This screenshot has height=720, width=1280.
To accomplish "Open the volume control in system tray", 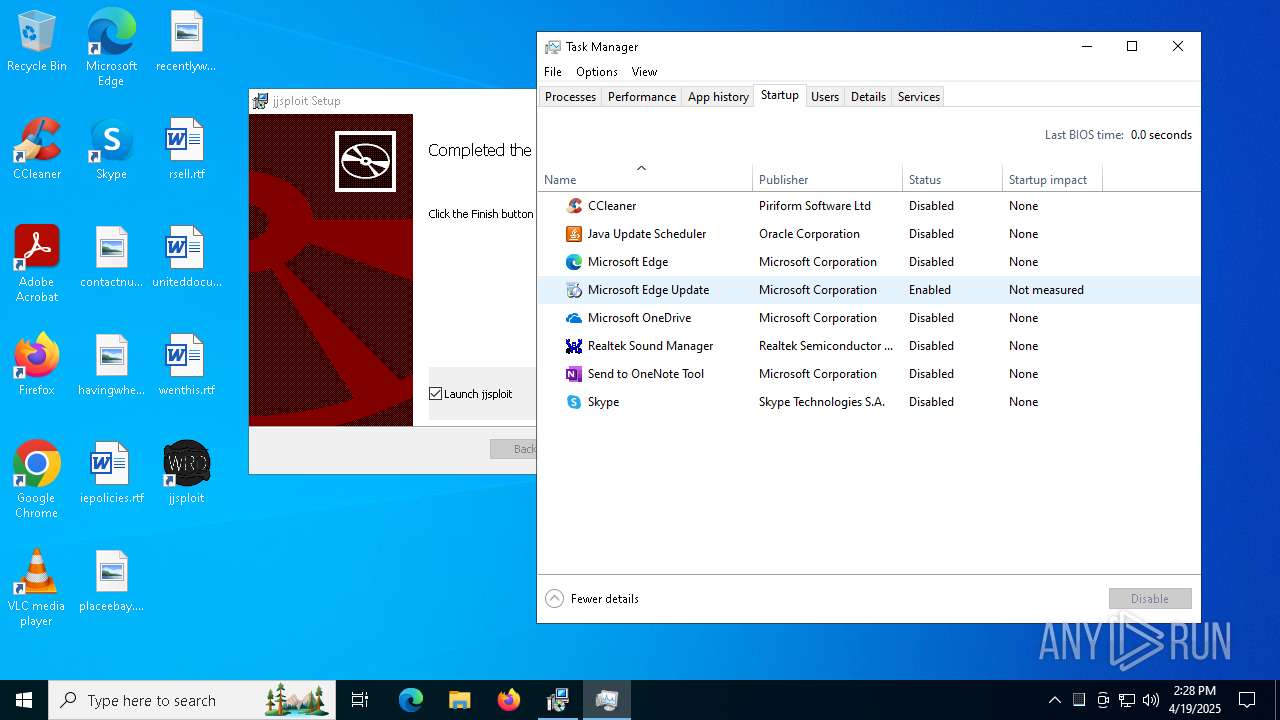I will pos(1151,700).
